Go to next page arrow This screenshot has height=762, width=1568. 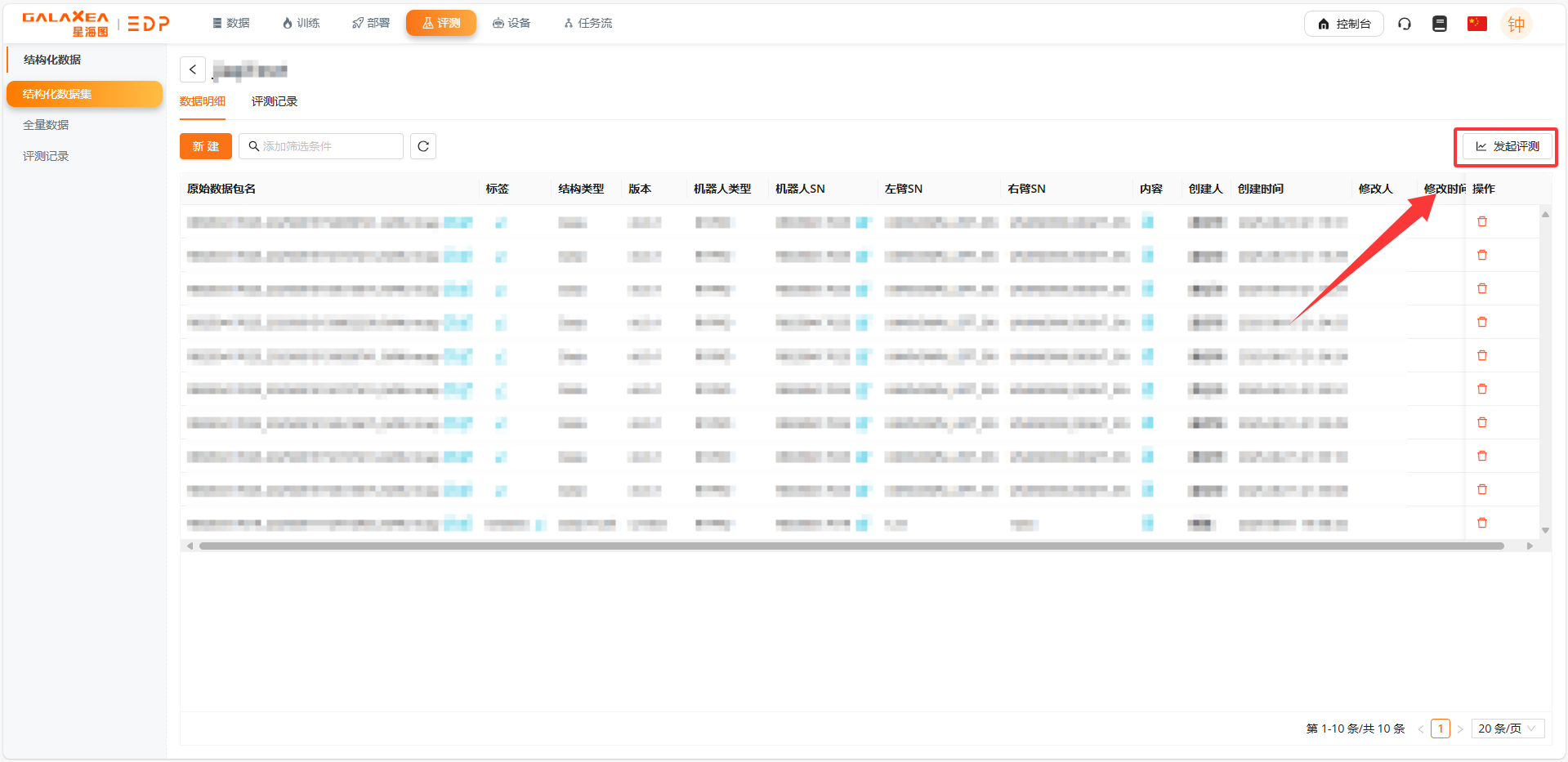(1460, 729)
